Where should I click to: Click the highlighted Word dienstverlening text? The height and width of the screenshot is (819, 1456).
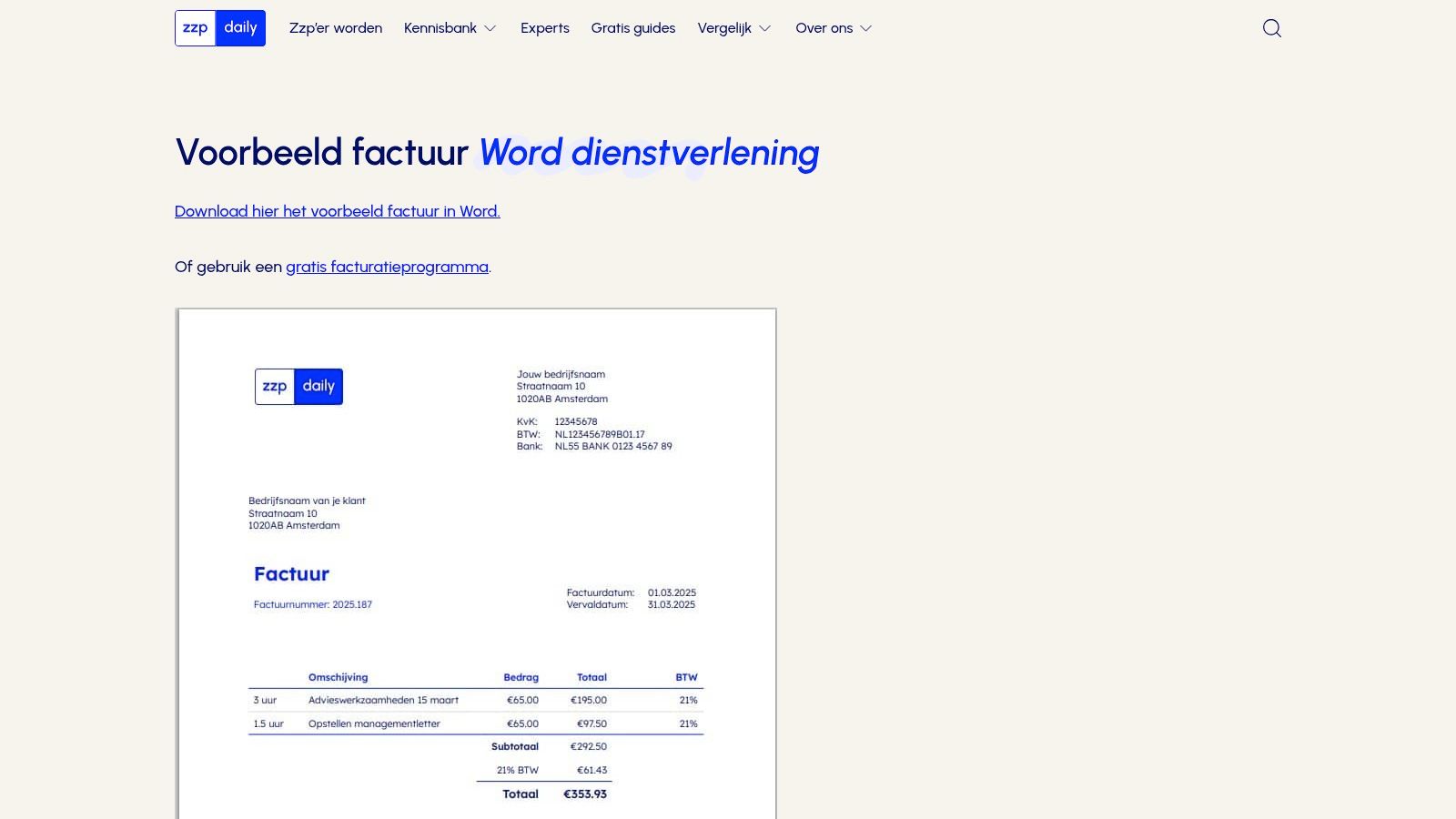point(649,153)
